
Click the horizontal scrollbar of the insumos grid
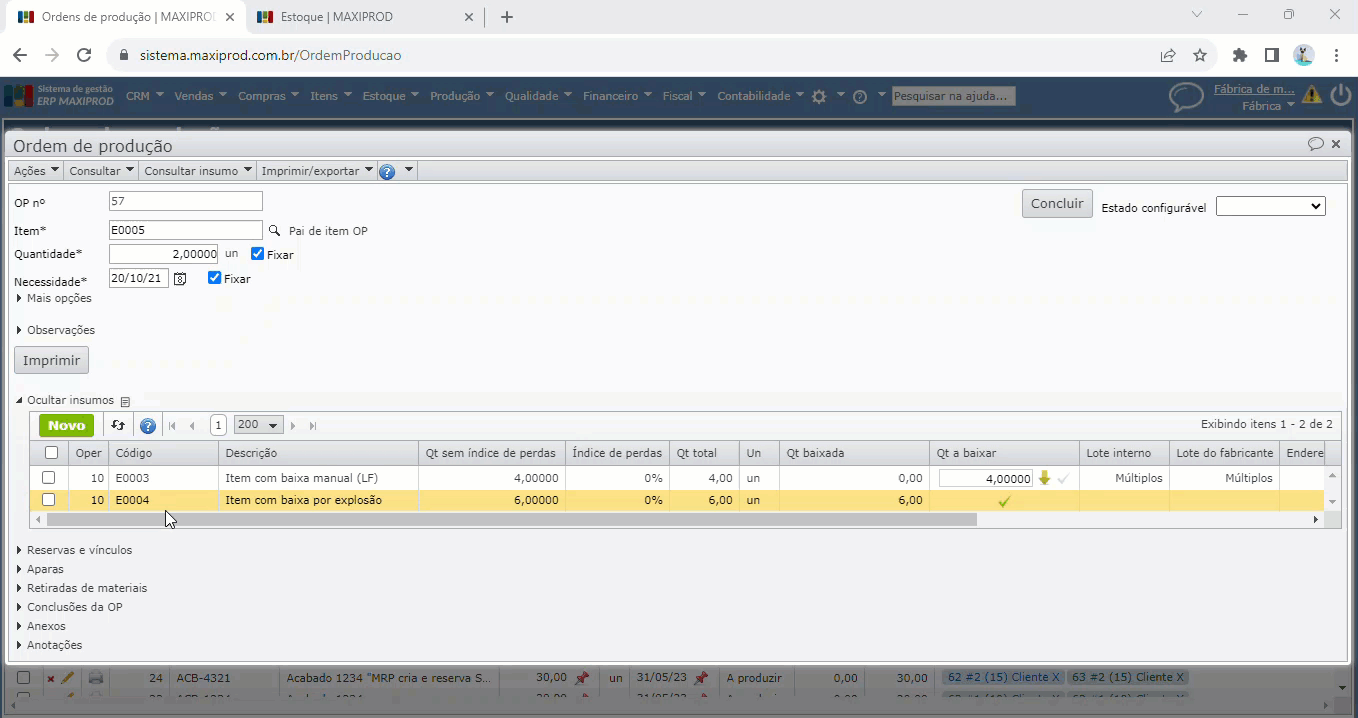click(x=511, y=519)
